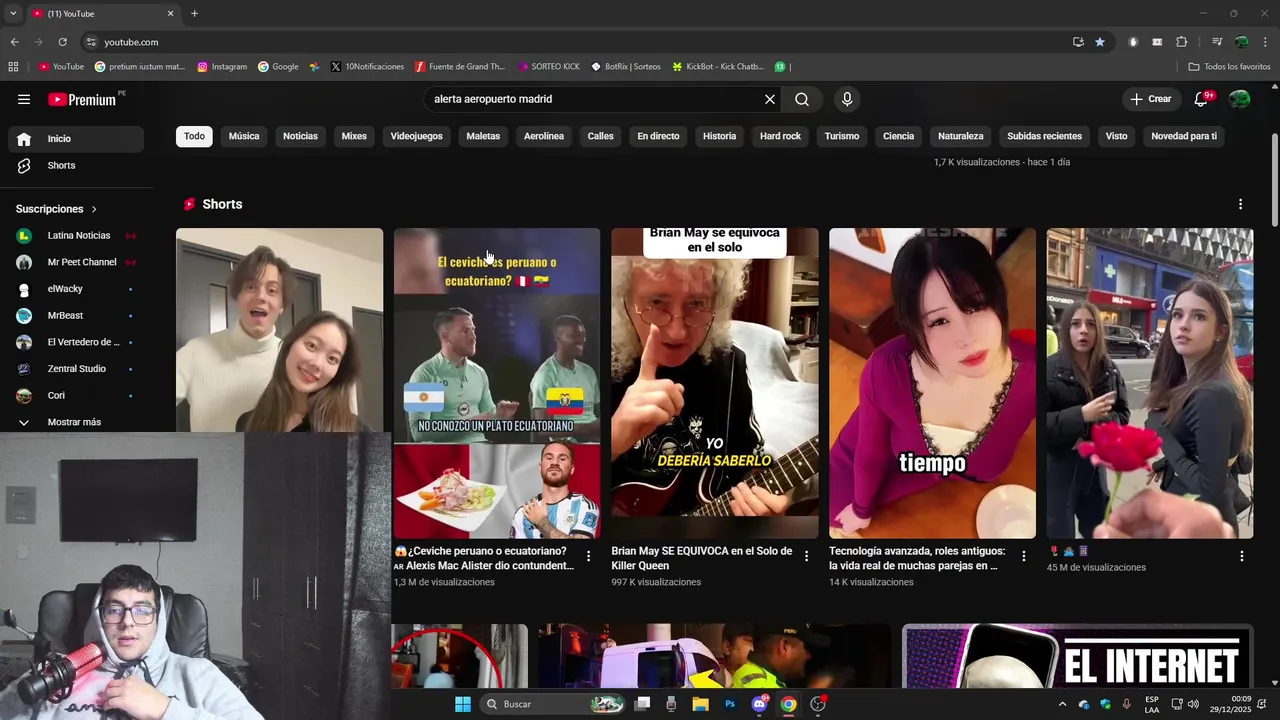Click the Windows taskbar Buscar search box
Viewport: 1280px width, 720px height.
tap(554, 704)
